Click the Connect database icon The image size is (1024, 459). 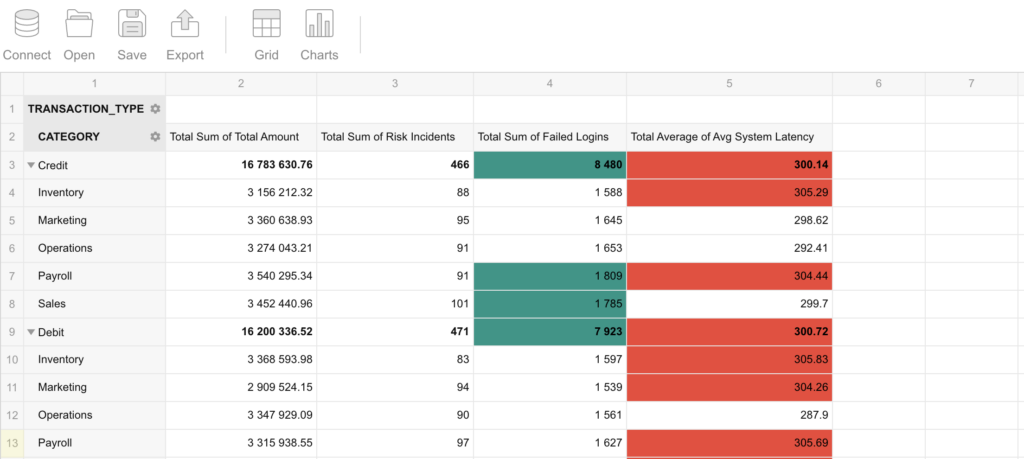[27, 24]
